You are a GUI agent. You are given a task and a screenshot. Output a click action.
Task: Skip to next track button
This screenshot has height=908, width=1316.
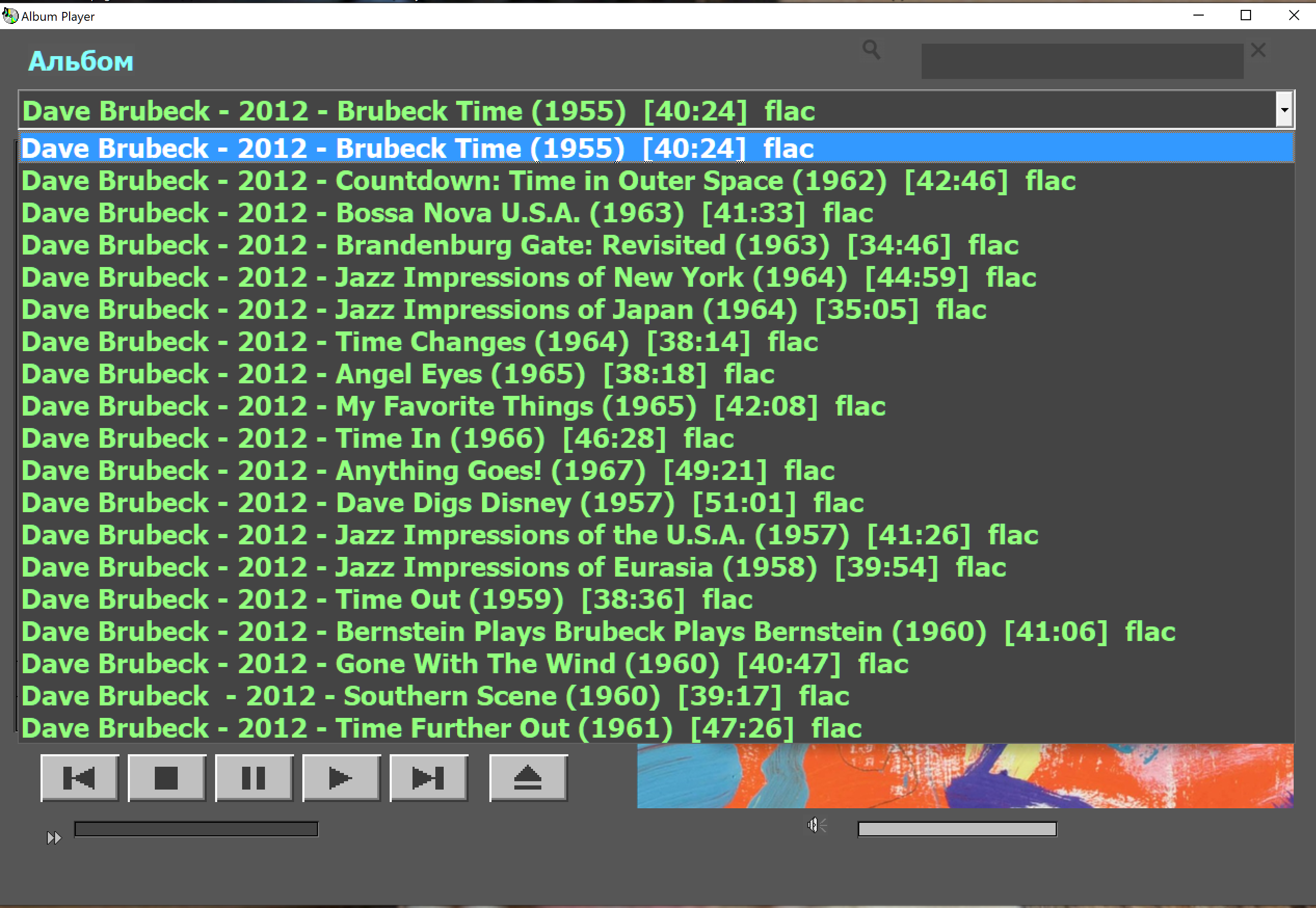click(x=429, y=778)
